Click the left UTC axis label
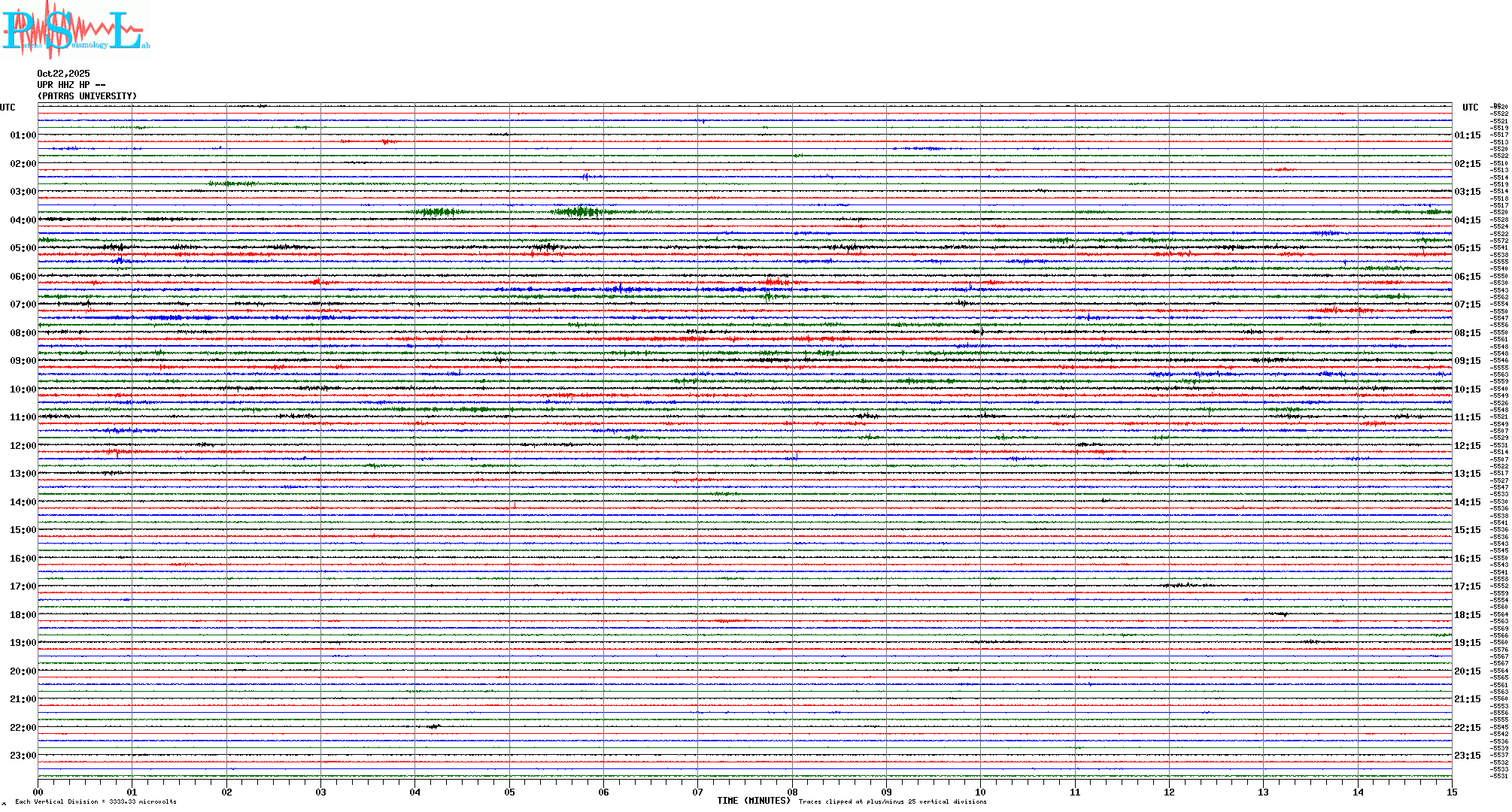1512x812 pixels. pos(8,108)
